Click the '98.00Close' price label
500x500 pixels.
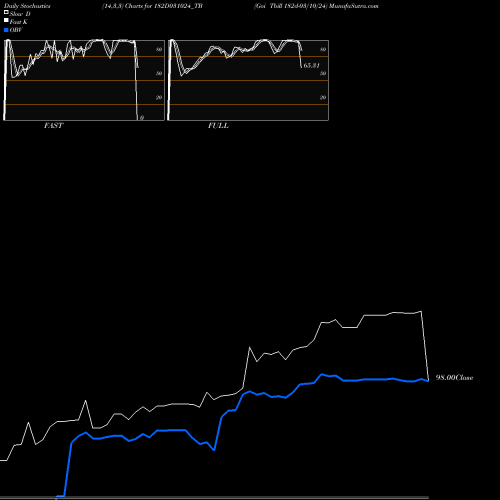(454, 378)
